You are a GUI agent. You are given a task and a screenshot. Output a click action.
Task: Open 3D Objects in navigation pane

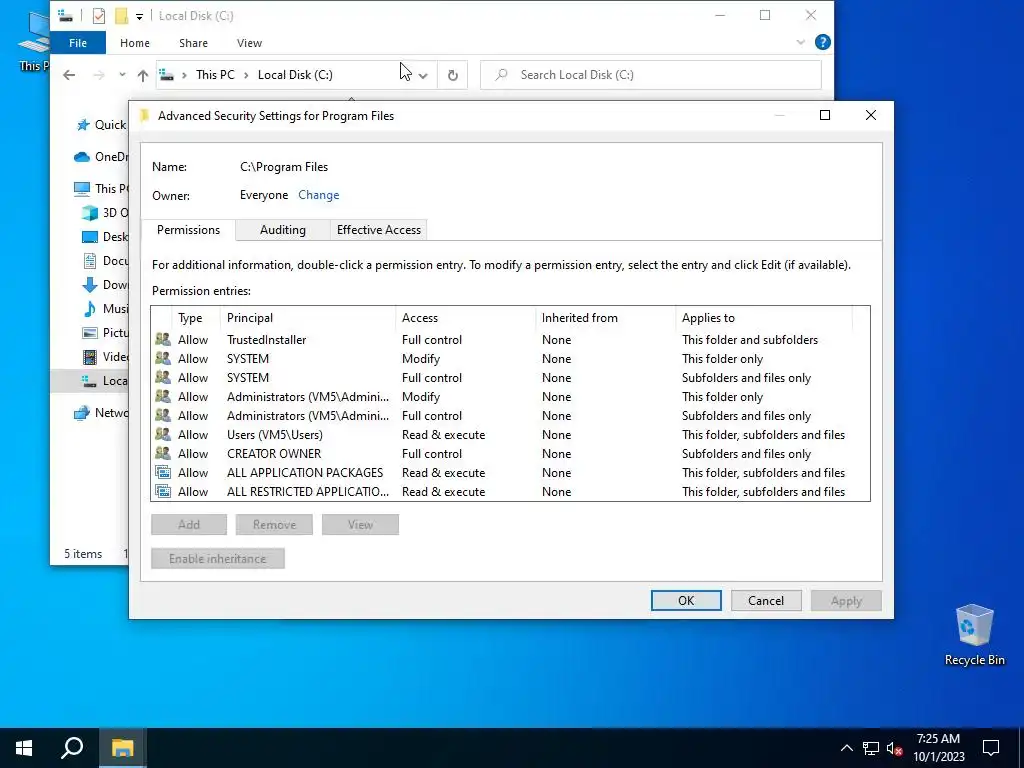point(104,212)
